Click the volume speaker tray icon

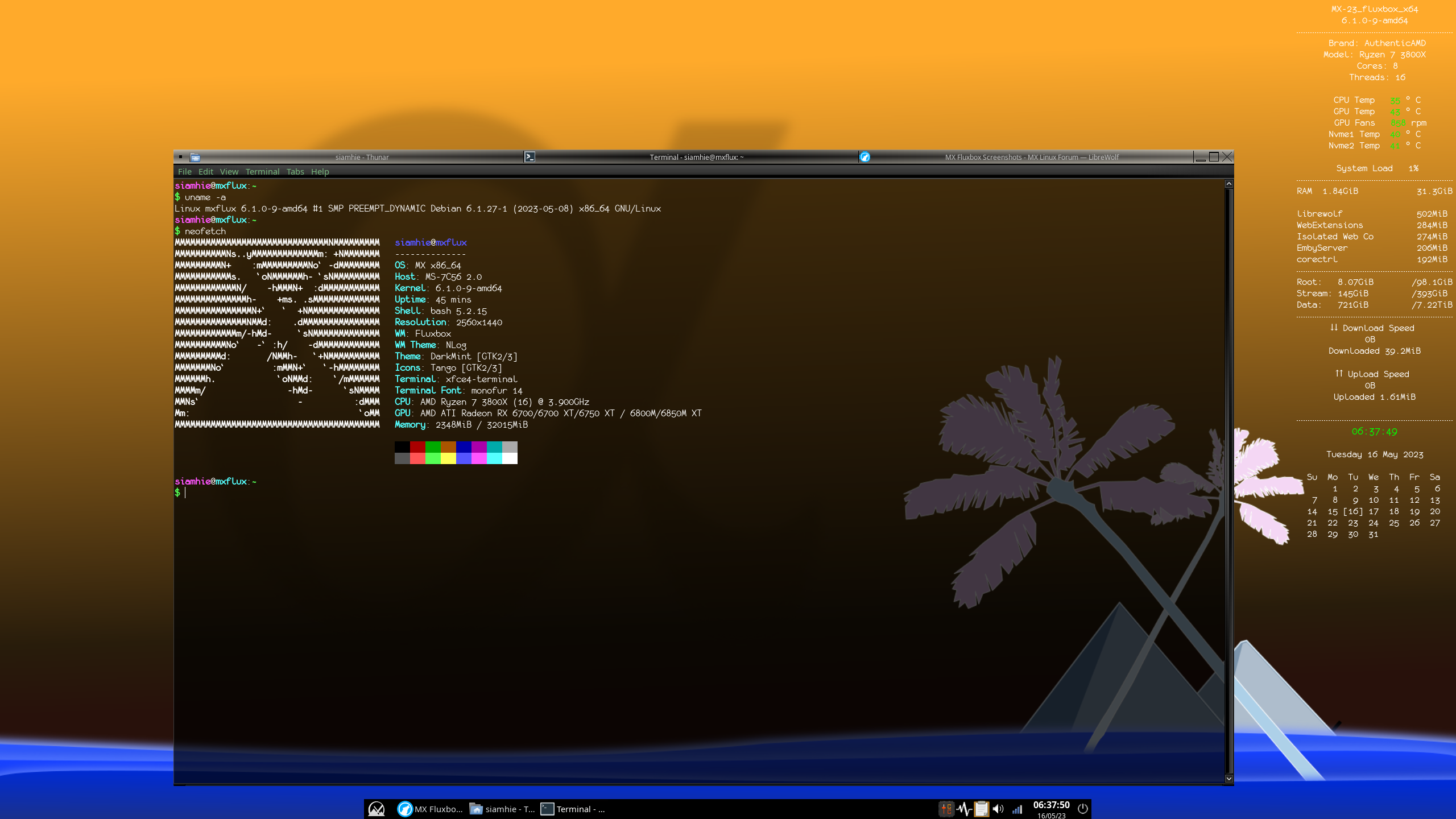point(998,809)
